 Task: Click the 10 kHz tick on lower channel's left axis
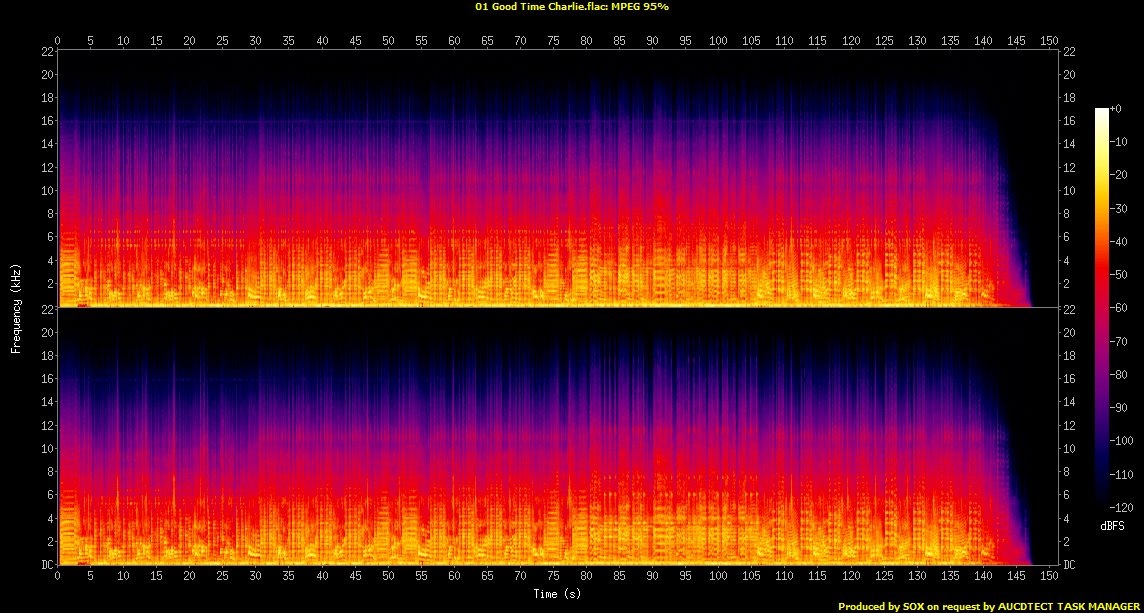46,449
